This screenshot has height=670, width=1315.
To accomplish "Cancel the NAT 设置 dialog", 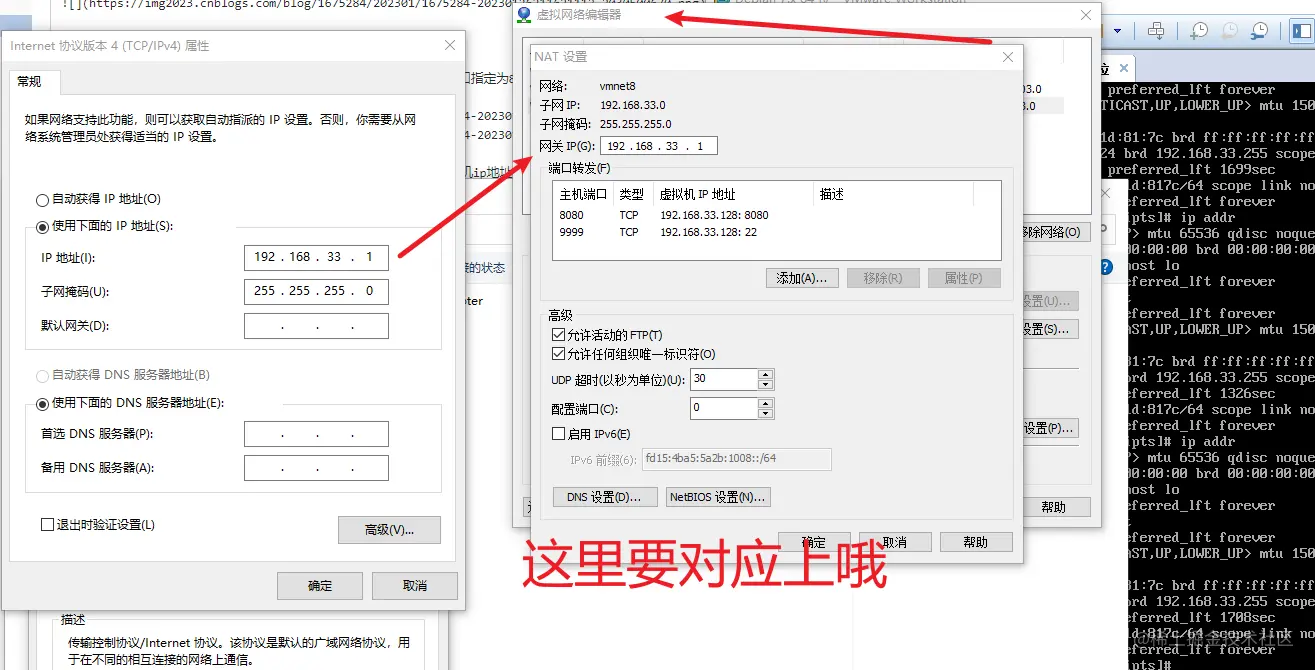I will 895,542.
